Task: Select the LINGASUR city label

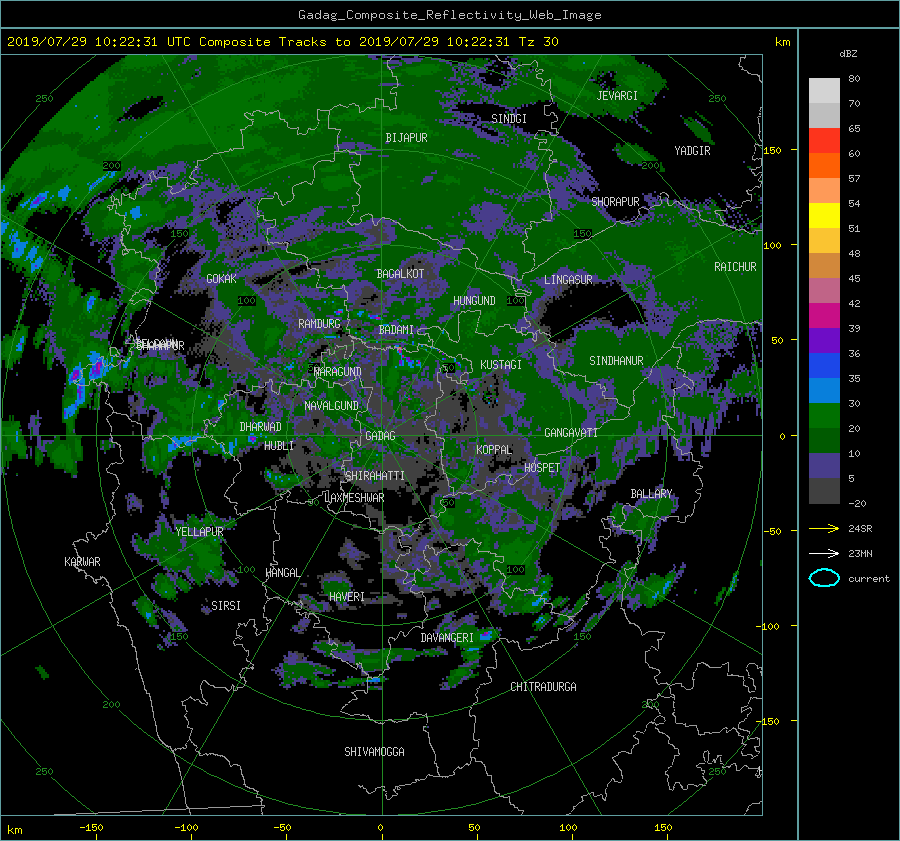Action: click(568, 280)
